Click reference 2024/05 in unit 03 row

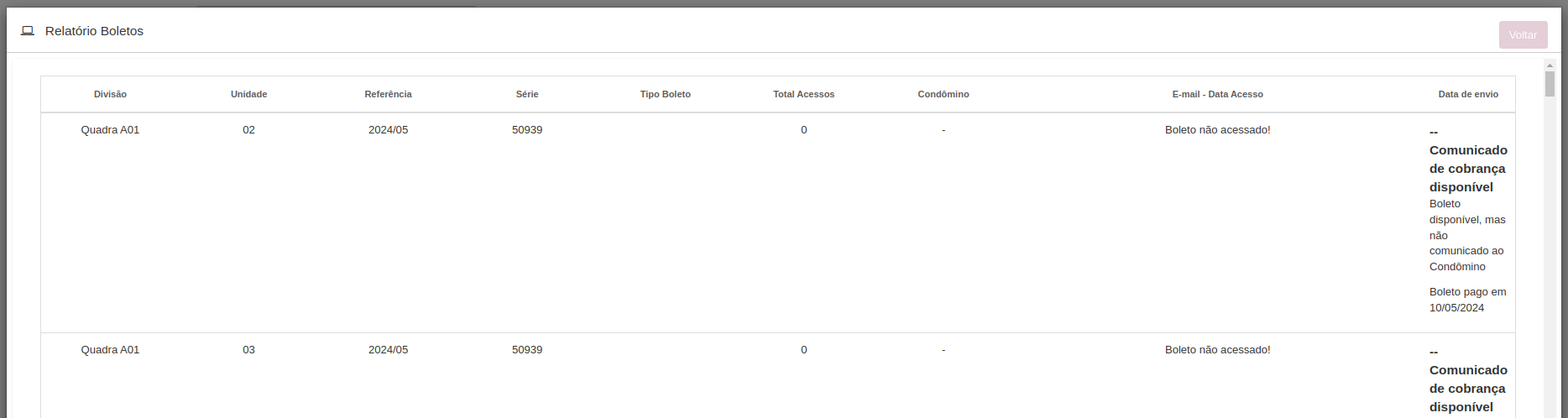click(x=388, y=350)
